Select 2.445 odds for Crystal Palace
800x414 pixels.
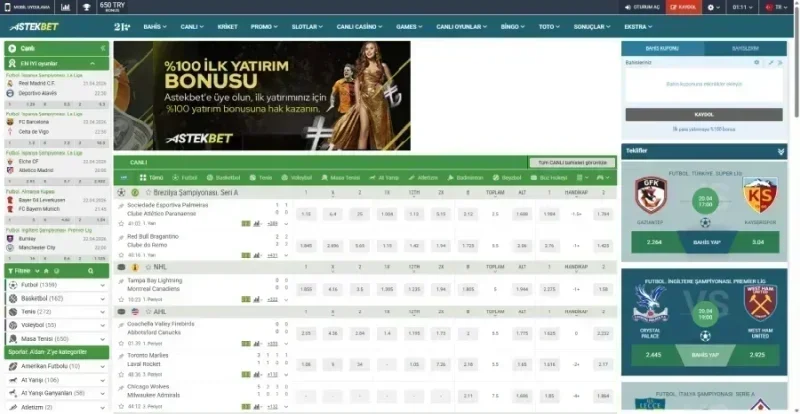[654, 354]
